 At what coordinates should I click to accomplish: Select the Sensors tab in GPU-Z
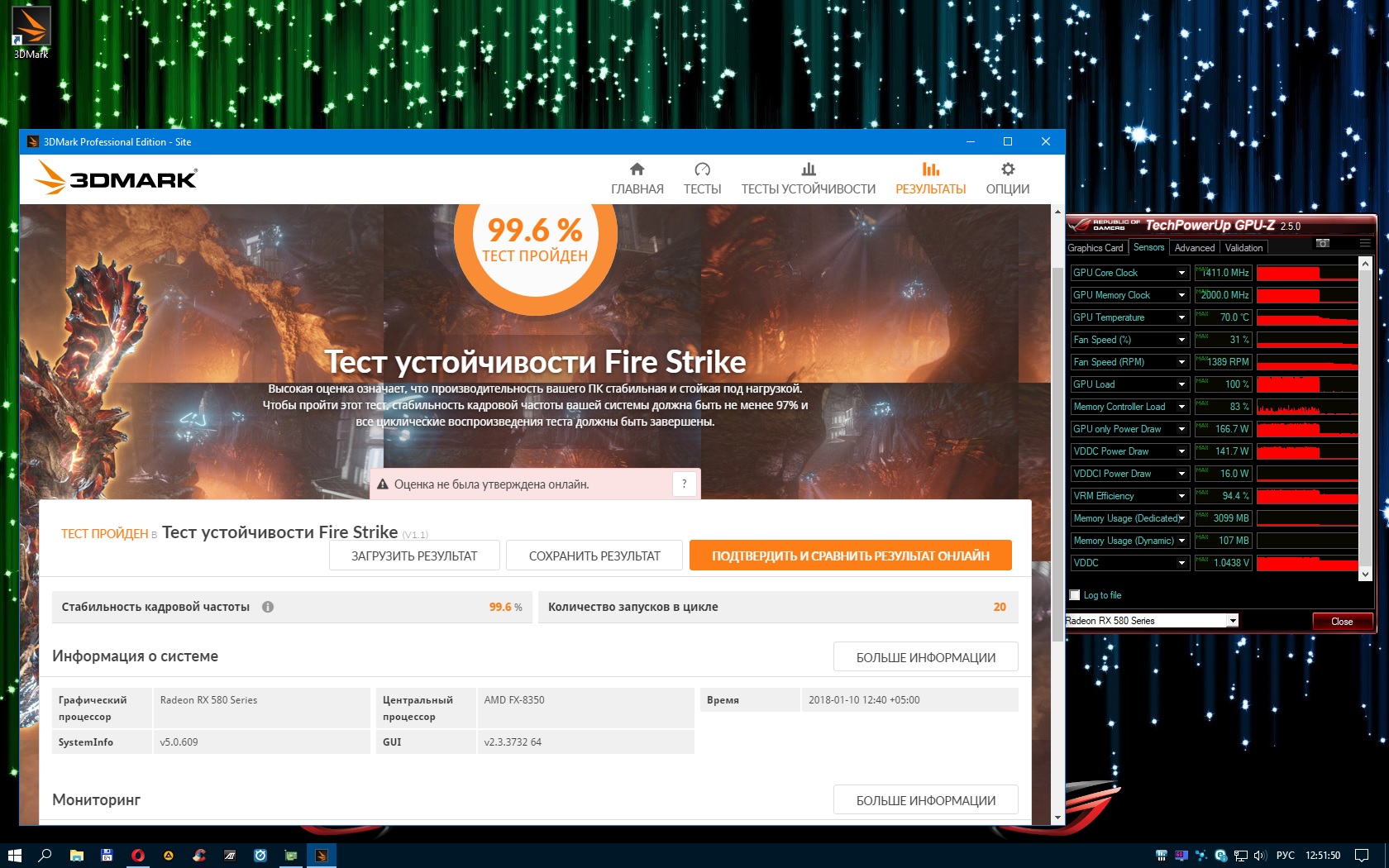coord(1148,247)
